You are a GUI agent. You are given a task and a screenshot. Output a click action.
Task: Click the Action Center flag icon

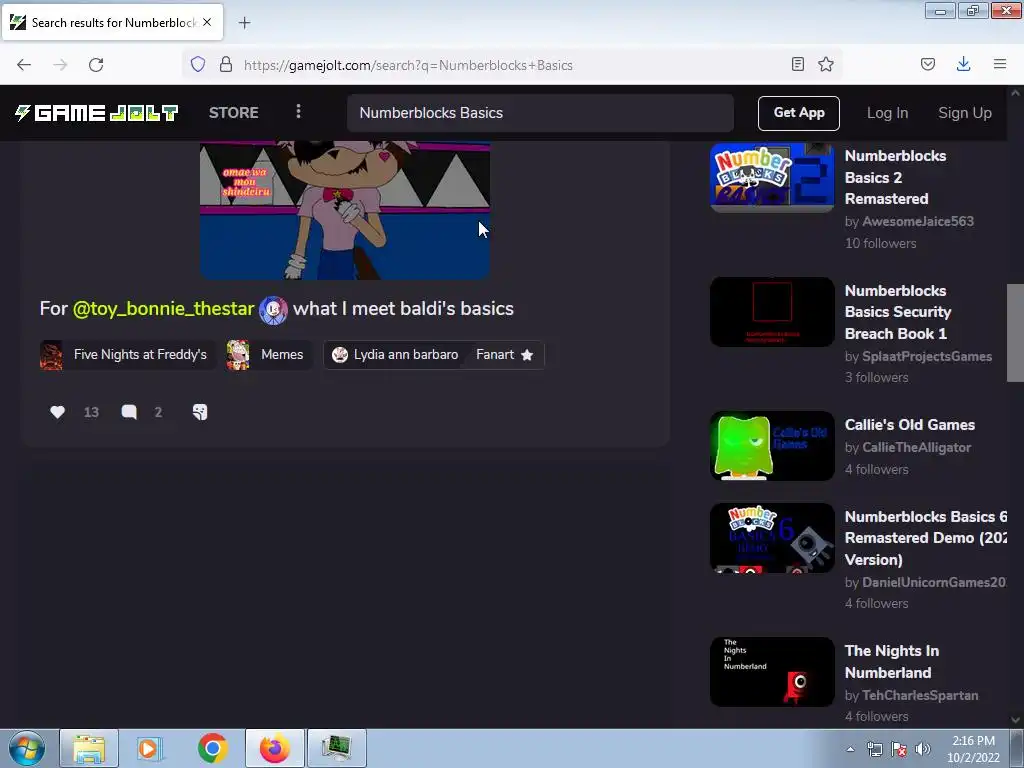click(899, 749)
